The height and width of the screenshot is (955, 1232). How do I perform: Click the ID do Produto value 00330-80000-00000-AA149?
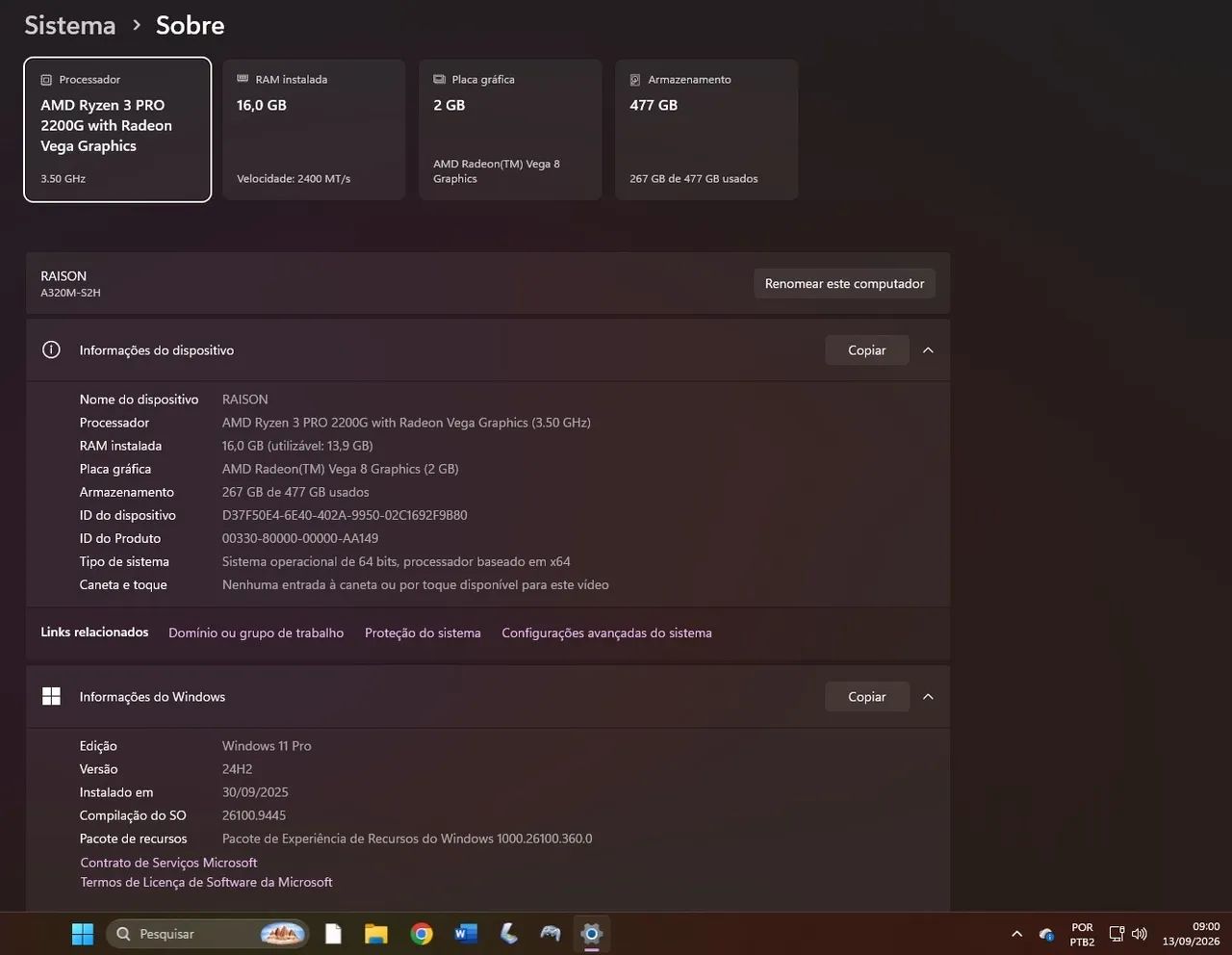click(x=300, y=538)
